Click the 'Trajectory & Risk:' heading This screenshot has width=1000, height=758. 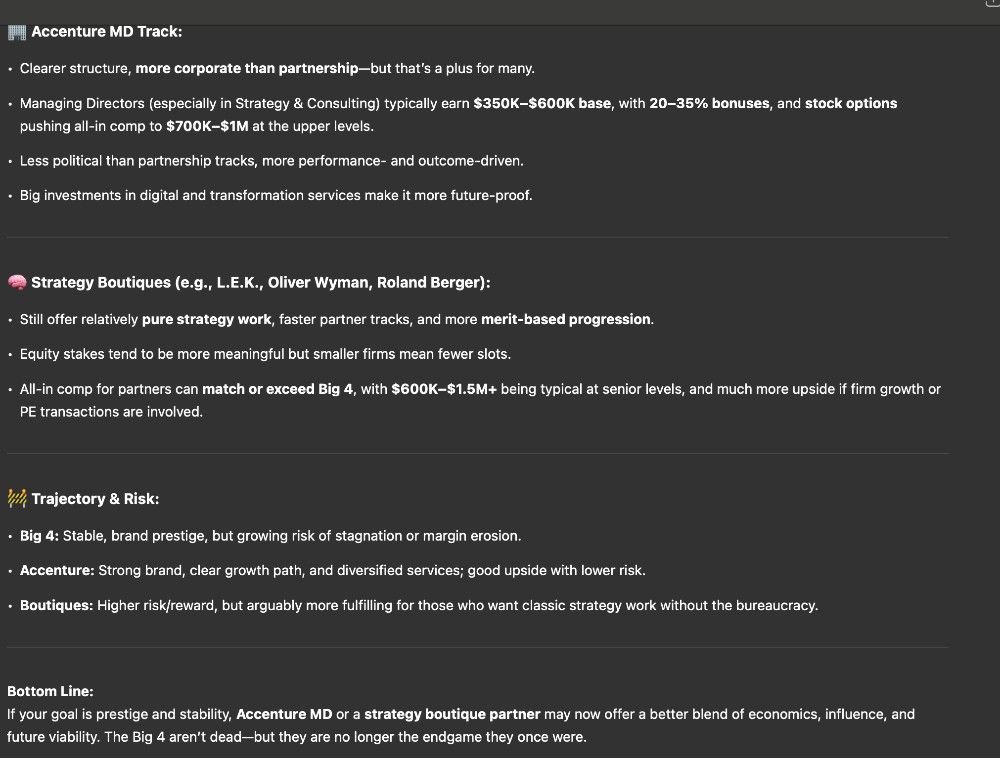(95, 499)
